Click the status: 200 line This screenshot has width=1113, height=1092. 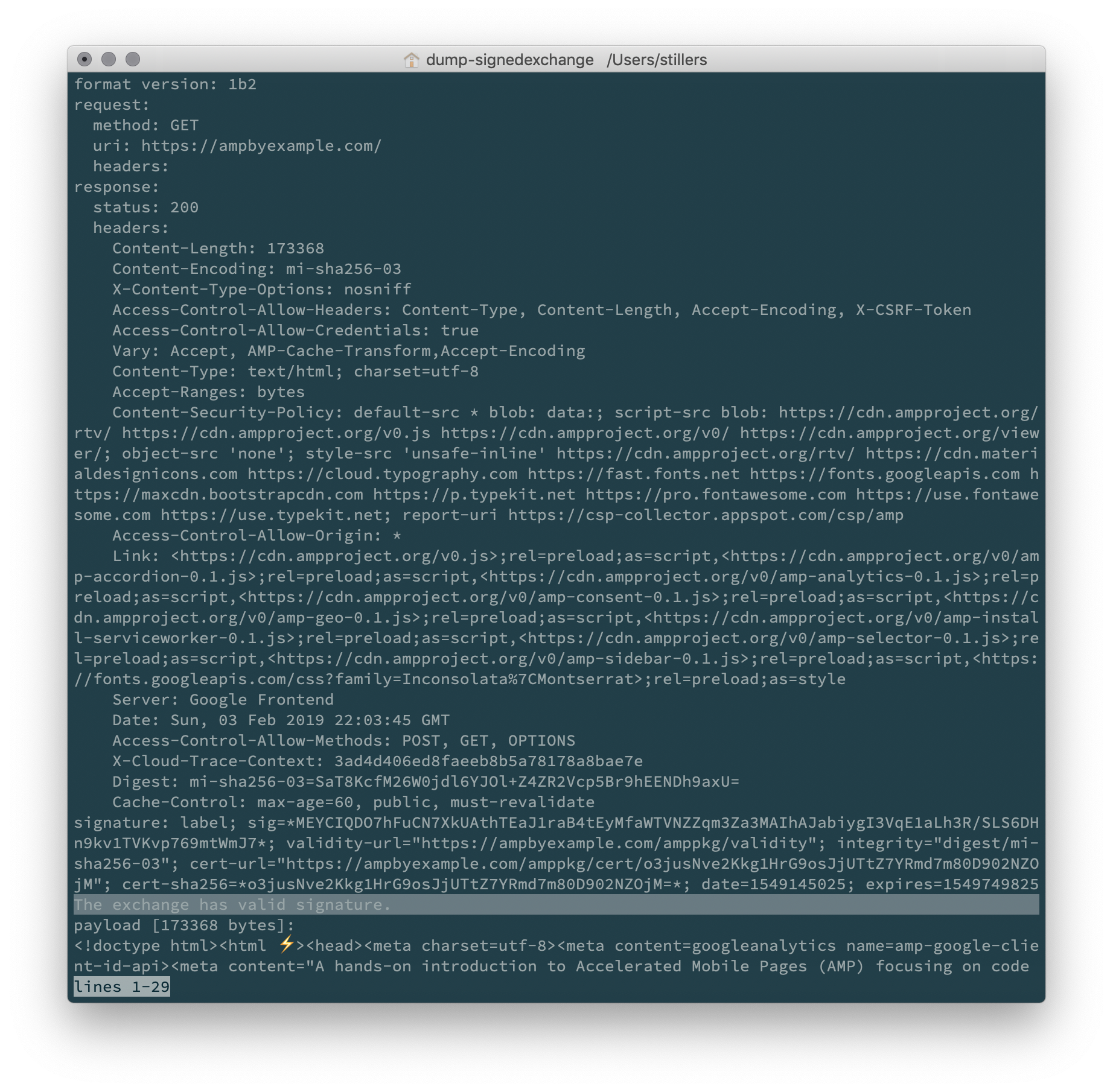click(x=147, y=207)
